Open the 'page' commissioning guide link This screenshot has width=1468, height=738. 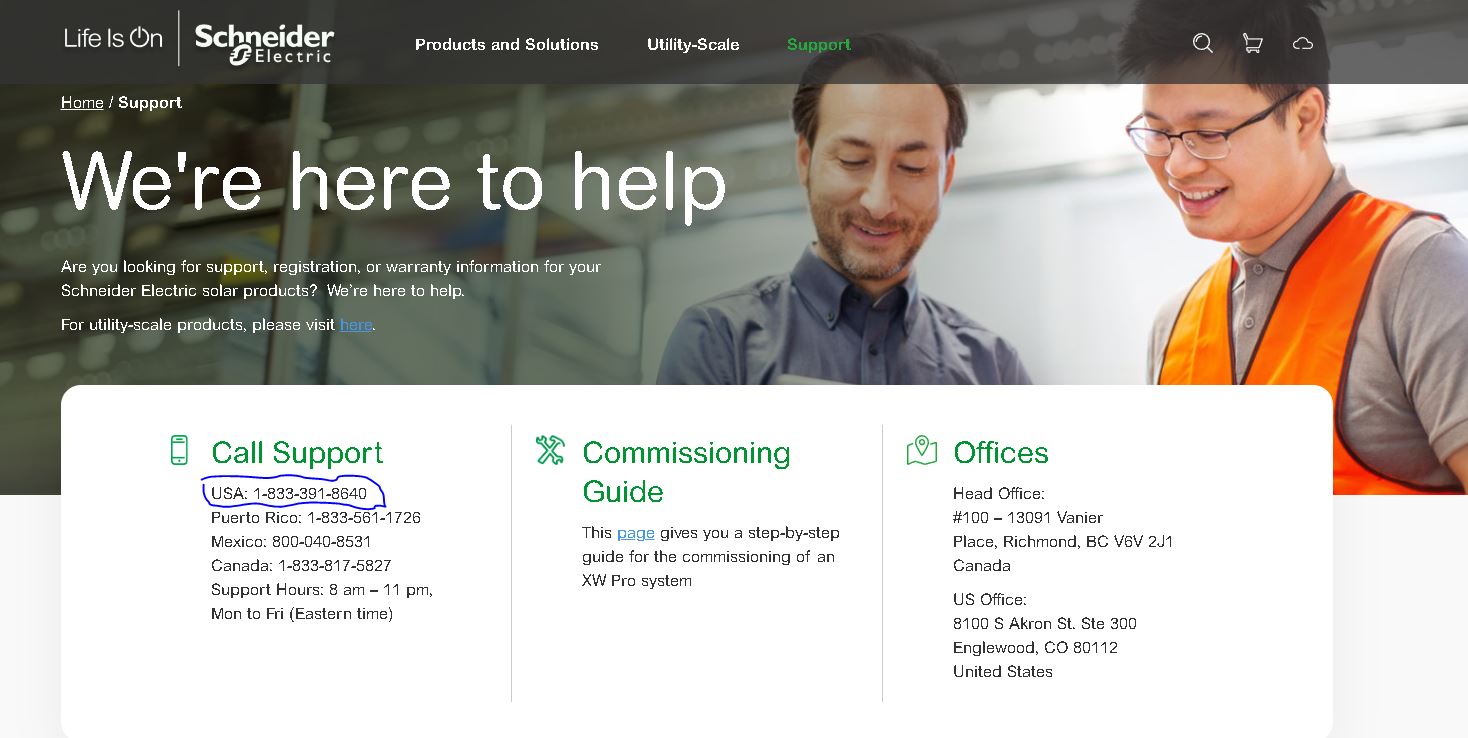coord(636,532)
